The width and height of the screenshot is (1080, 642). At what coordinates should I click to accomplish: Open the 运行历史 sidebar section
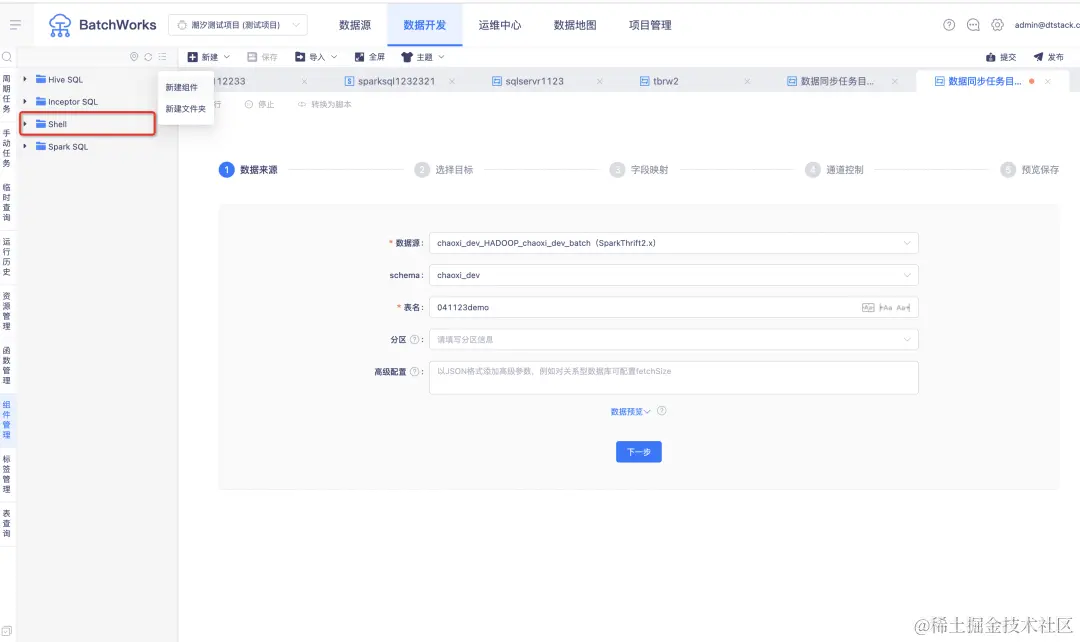point(7,257)
